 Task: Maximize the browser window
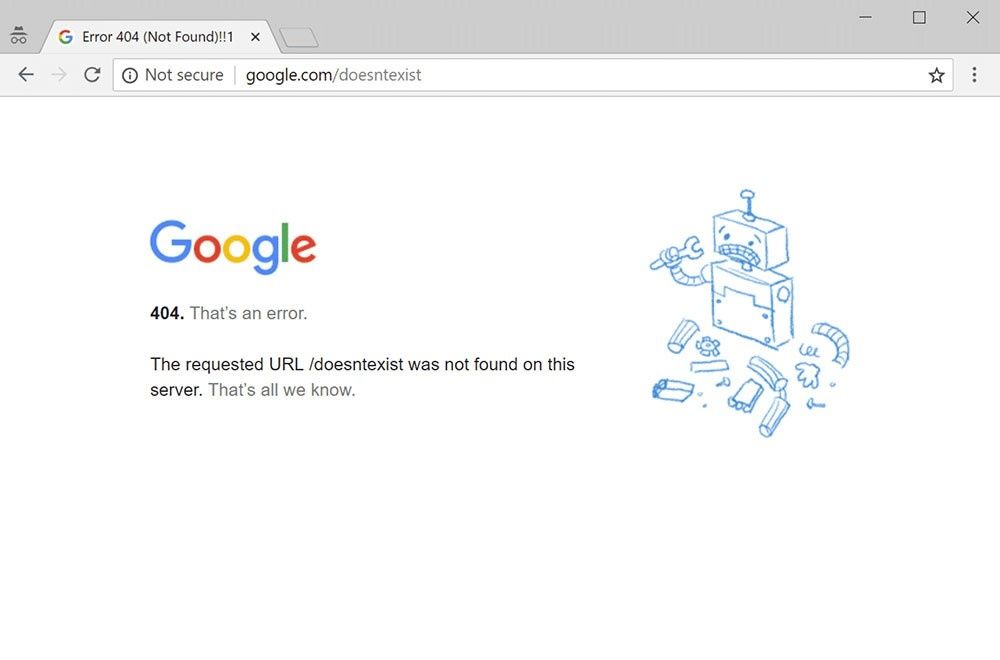pyautogui.click(x=919, y=17)
